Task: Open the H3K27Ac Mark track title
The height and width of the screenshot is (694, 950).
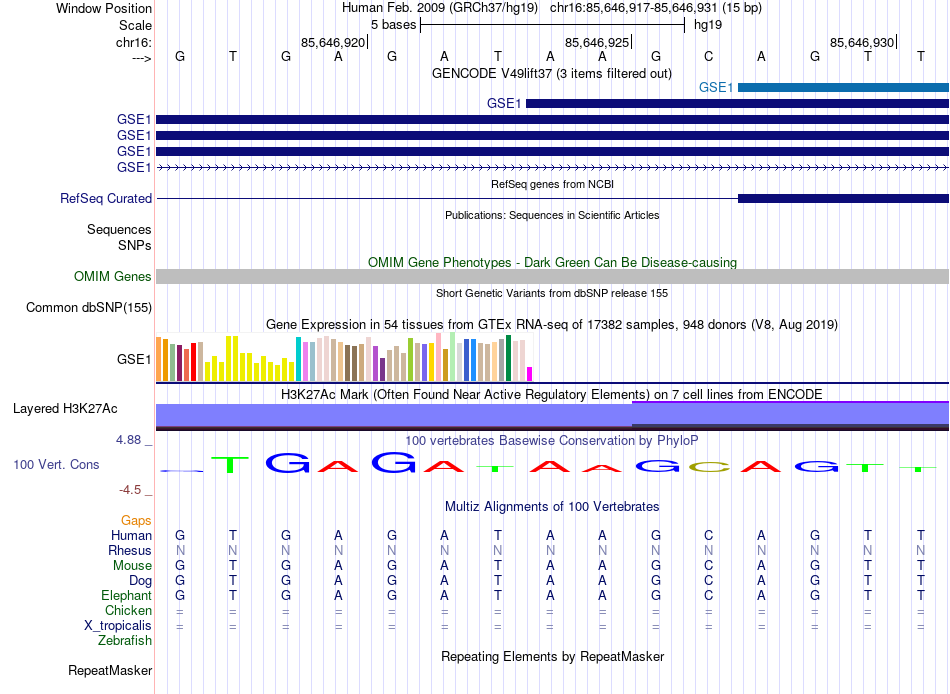Action: 552,395
